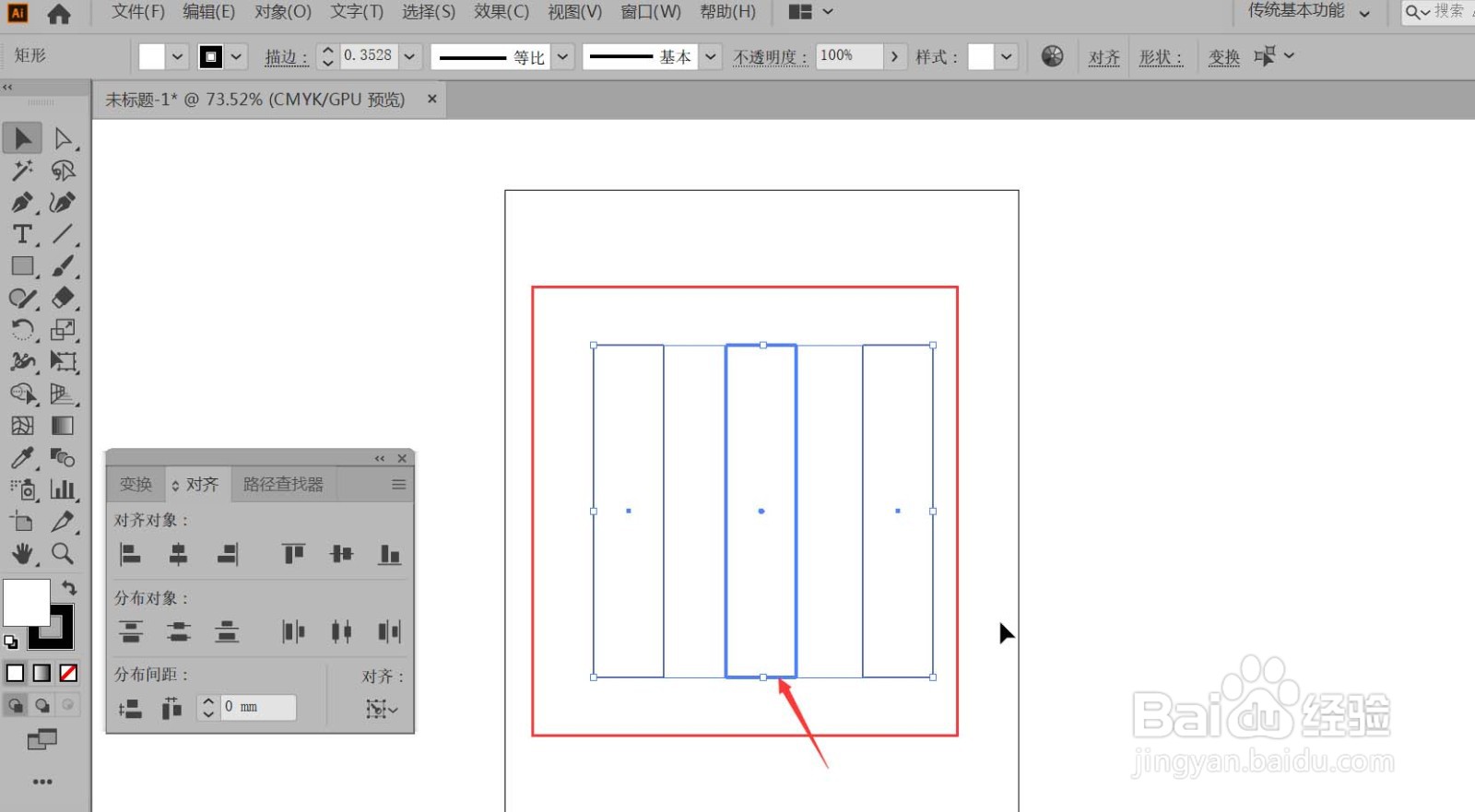
Task: Select the Paintbrush tool
Action: [x=63, y=266]
